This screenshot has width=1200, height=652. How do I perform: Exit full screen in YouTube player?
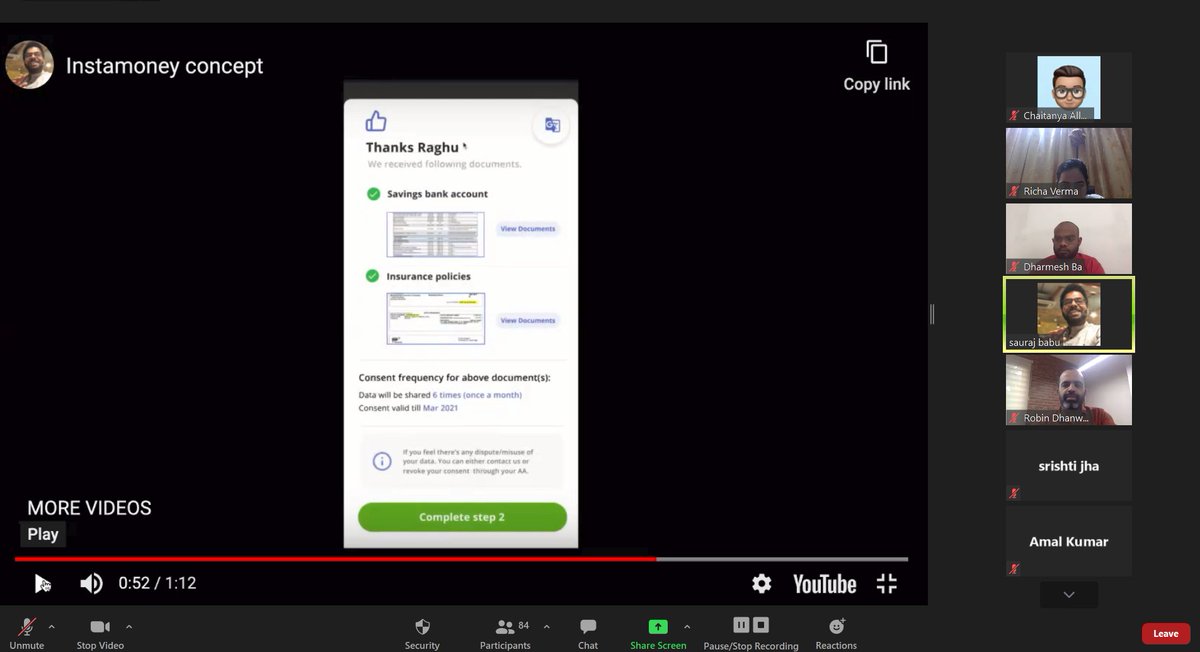(x=887, y=583)
